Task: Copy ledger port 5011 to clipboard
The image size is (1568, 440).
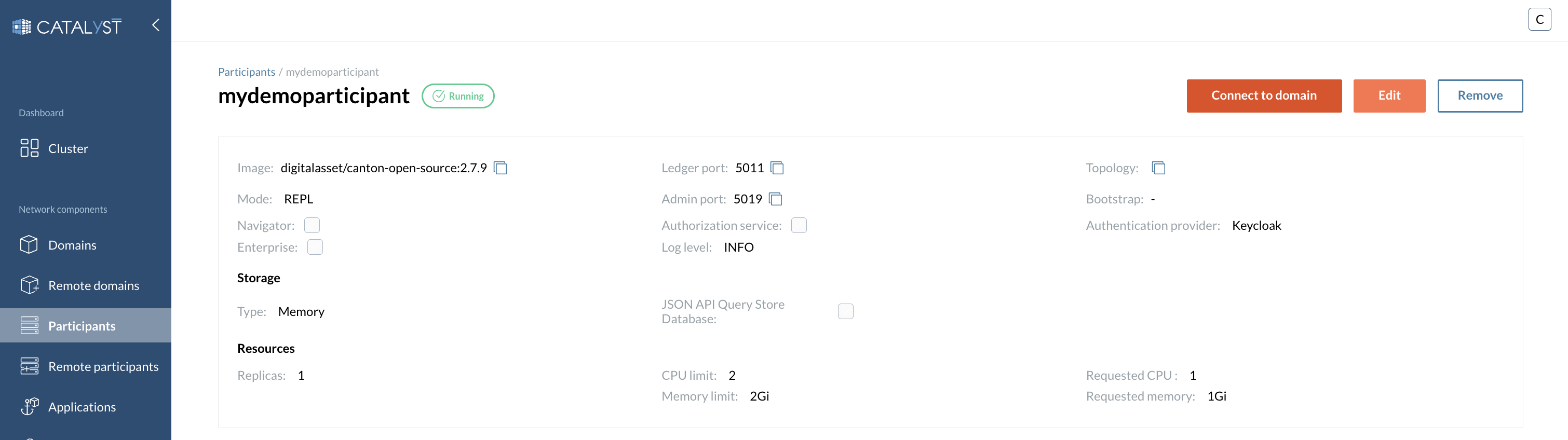Action: (777, 168)
